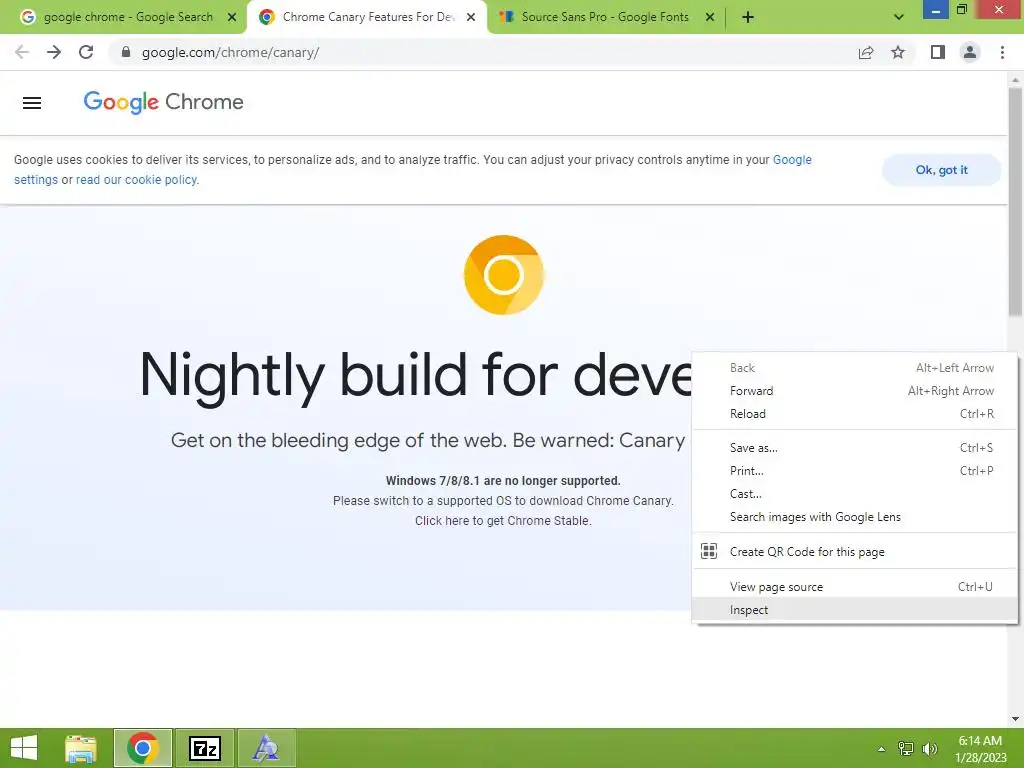Click the scrollbar down arrow
This screenshot has width=1024, height=768.
click(x=1015, y=719)
